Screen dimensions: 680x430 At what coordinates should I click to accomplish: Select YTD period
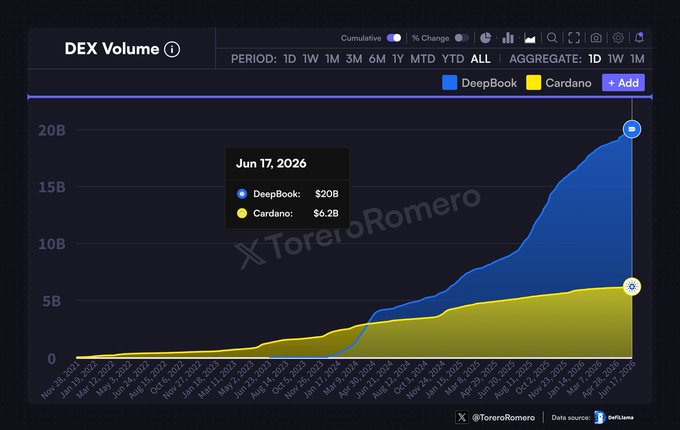click(x=453, y=59)
